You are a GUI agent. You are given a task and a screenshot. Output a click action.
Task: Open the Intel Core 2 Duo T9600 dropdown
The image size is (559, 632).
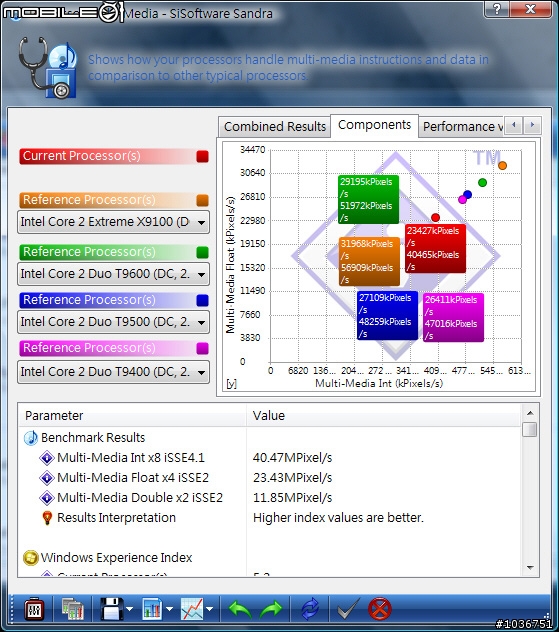[x=113, y=274]
